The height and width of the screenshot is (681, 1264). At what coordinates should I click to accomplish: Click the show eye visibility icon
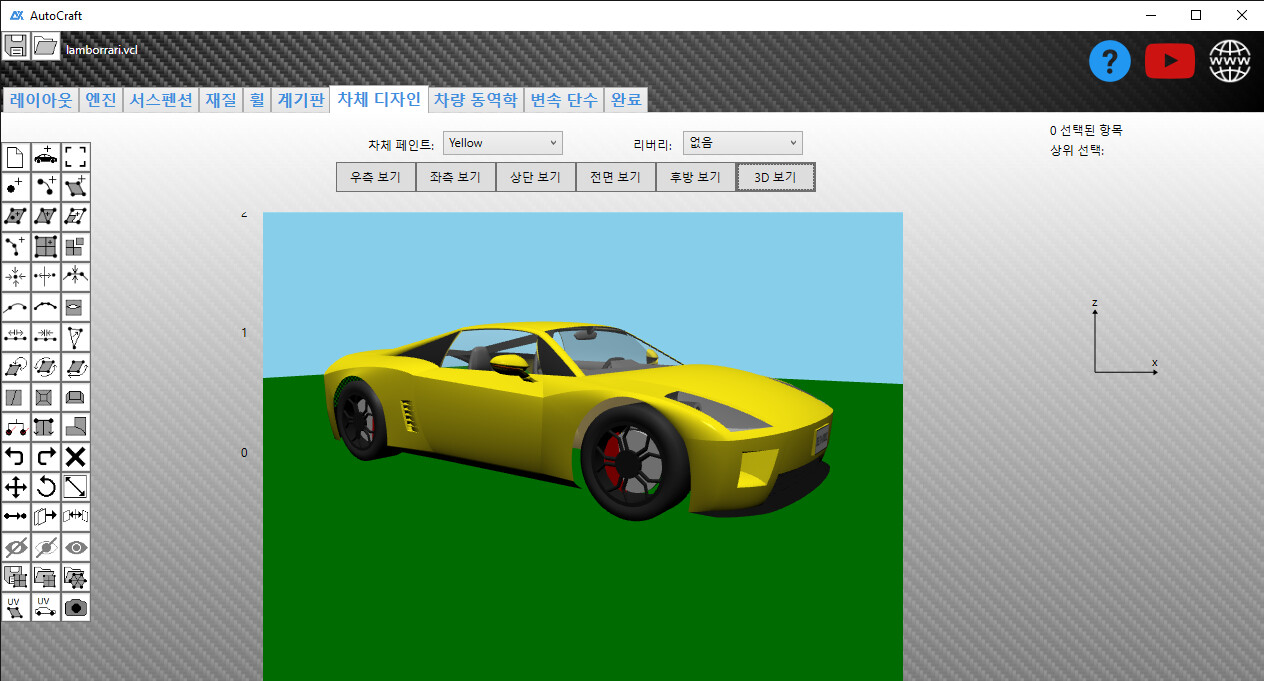76,547
